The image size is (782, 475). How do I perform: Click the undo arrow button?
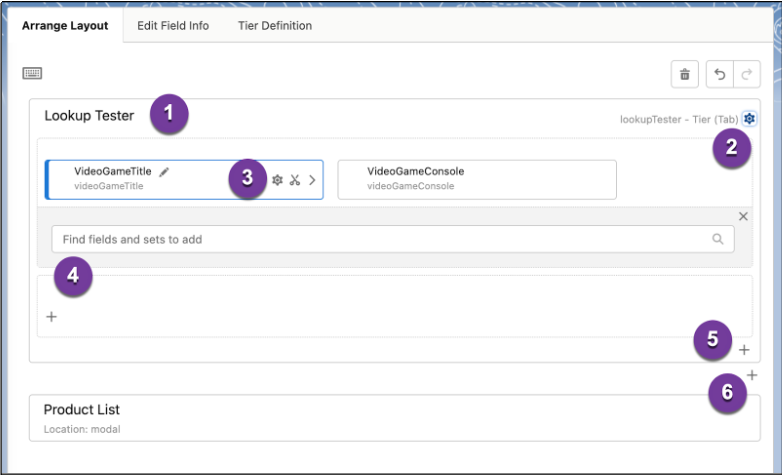tap(720, 74)
